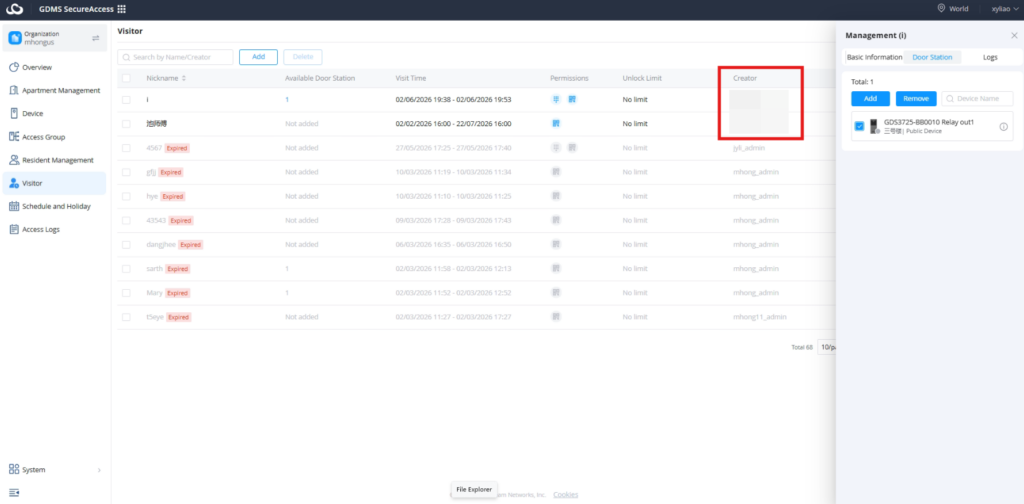This screenshot has height=504, width=1024.
Task: Check the box for visitor i
Action: click(126, 100)
